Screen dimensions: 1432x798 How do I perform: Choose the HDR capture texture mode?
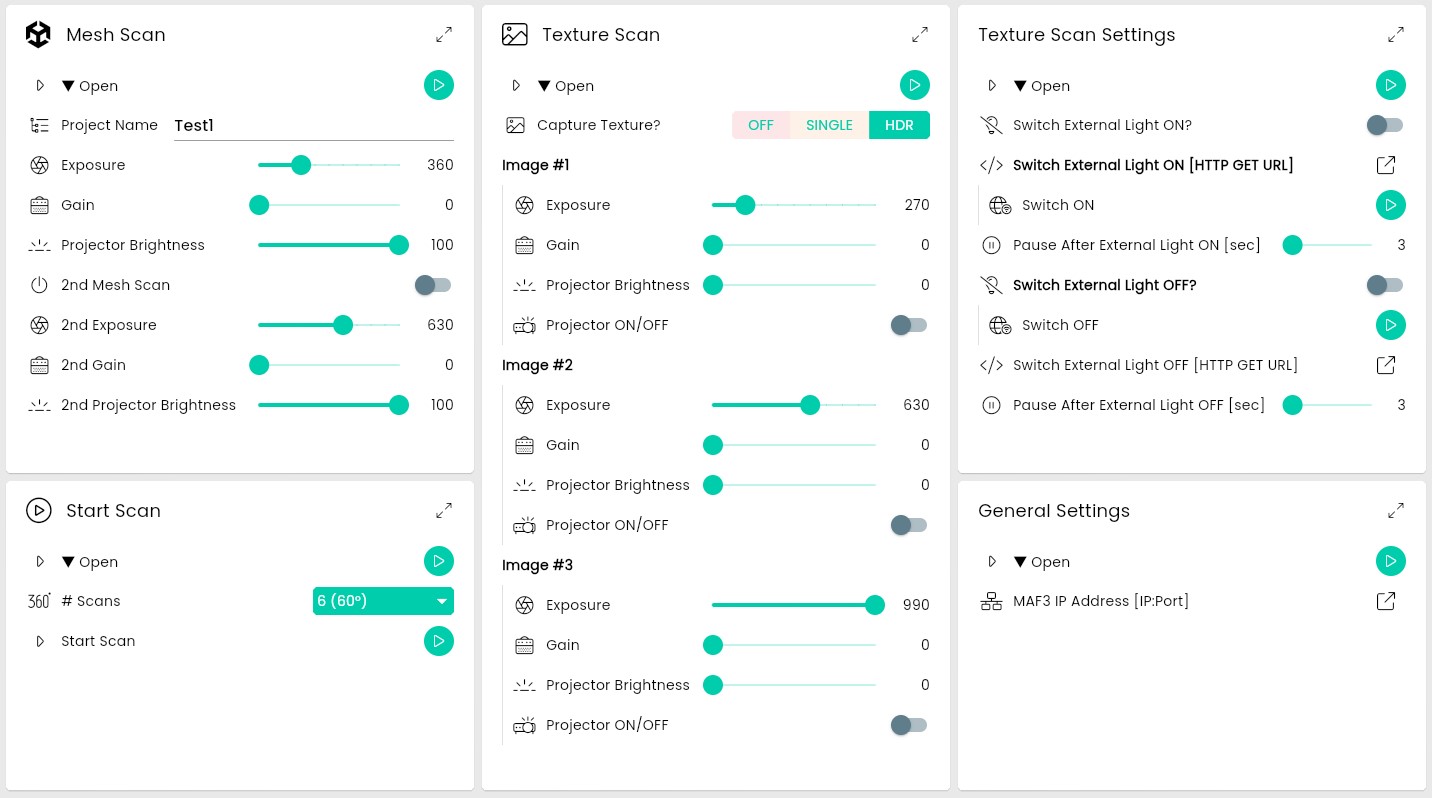tap(899, 125)
